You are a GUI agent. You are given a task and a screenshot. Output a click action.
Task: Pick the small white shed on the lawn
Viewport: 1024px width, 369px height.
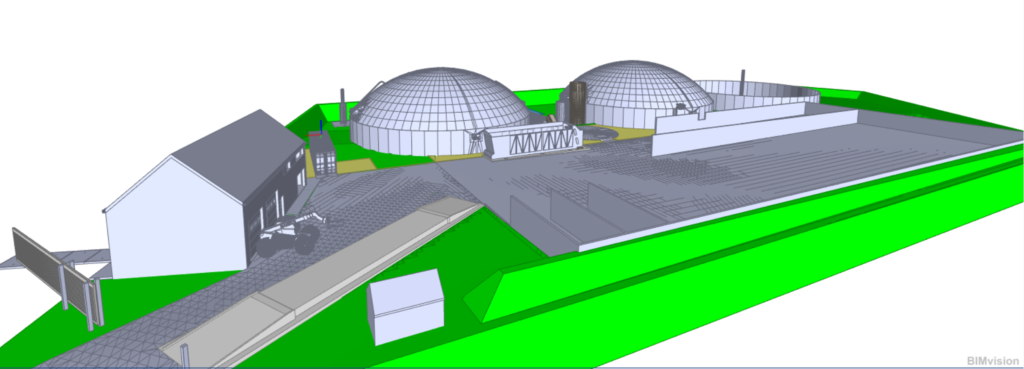406,306
